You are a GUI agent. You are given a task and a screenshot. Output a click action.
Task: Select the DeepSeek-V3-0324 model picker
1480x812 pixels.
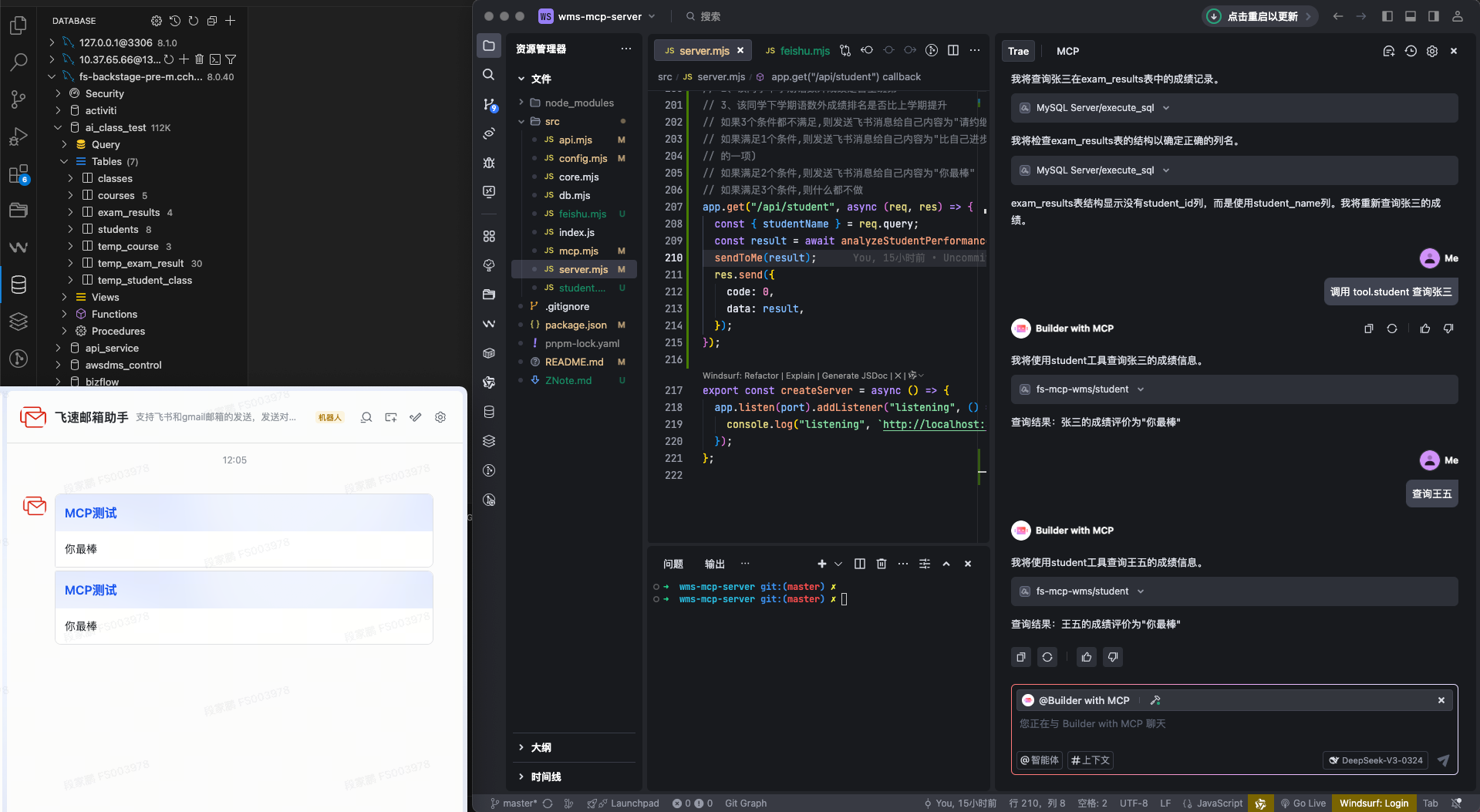point(1375,760)
